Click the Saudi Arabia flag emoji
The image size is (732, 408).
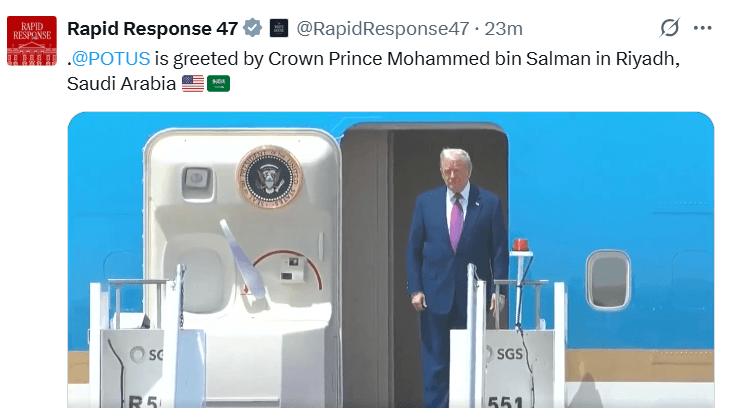click(218, 84)
